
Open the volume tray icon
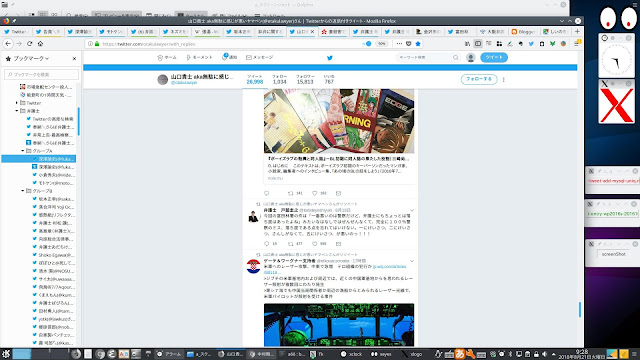544,354
